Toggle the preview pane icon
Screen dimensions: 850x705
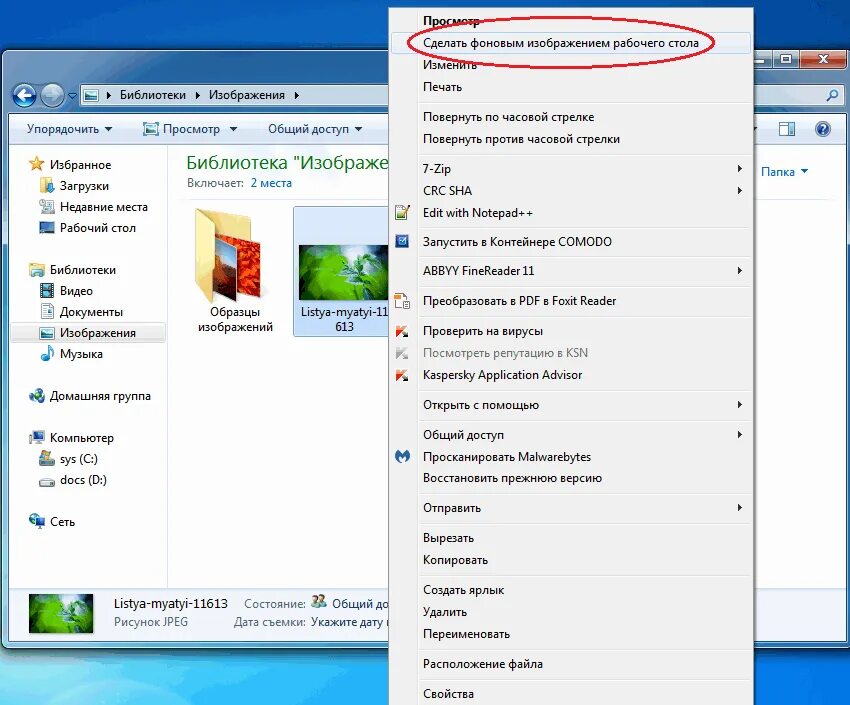tap(787, 129)
